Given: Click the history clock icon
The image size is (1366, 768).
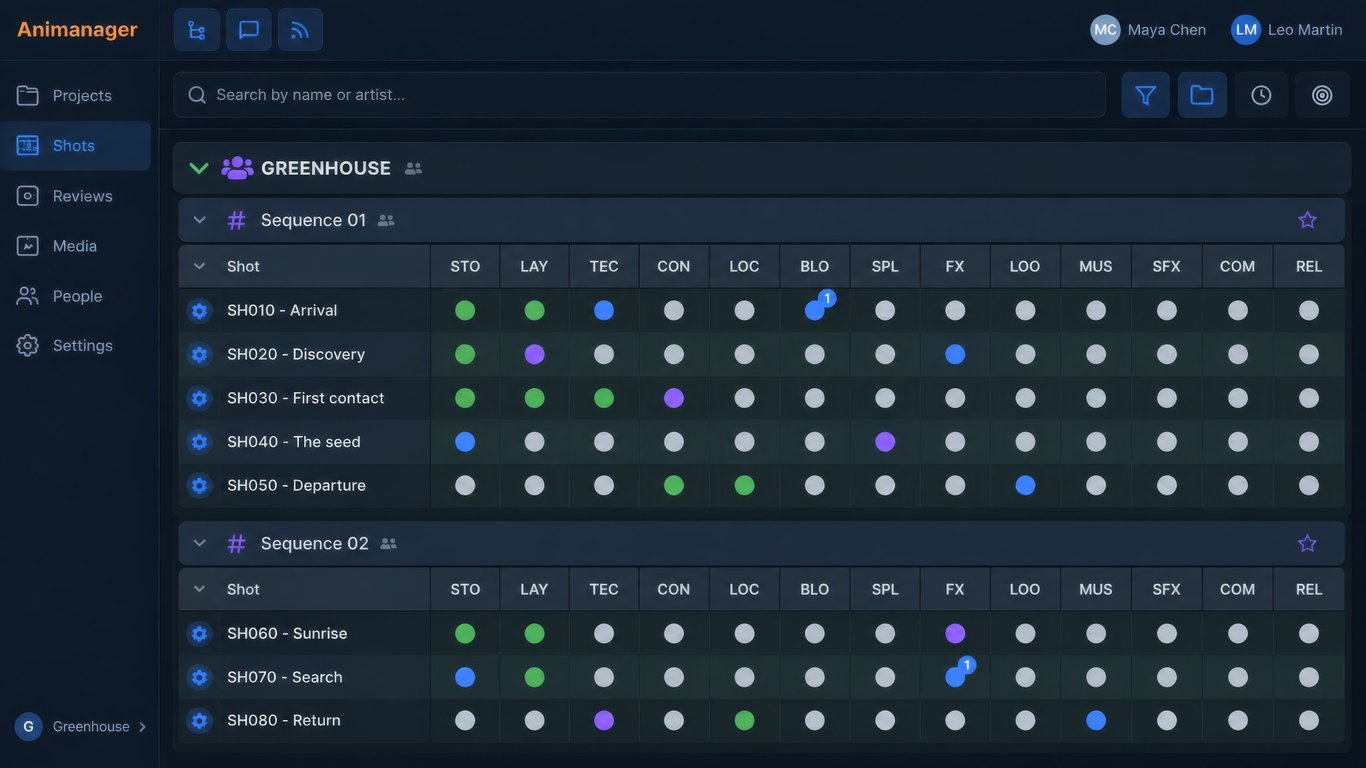Looking at the screenshot, I should click(x=1261, y=95).
